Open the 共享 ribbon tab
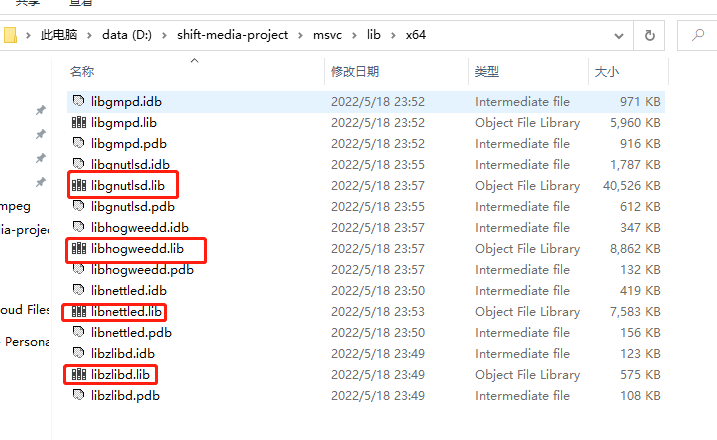The image size is (717, 440). click(28, 3)
